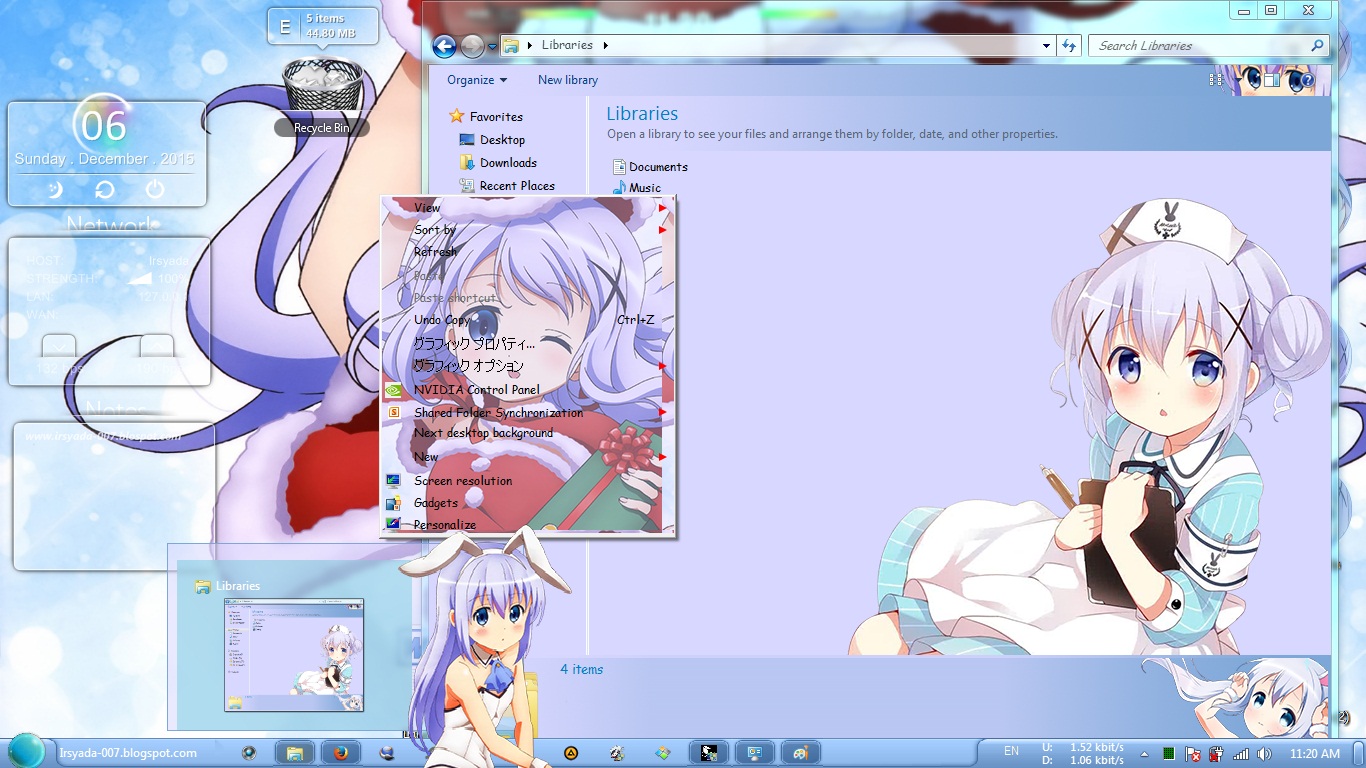Click the explorer Back arrow button
Screen dimensions: 1366x768
(x=444, y=45)
